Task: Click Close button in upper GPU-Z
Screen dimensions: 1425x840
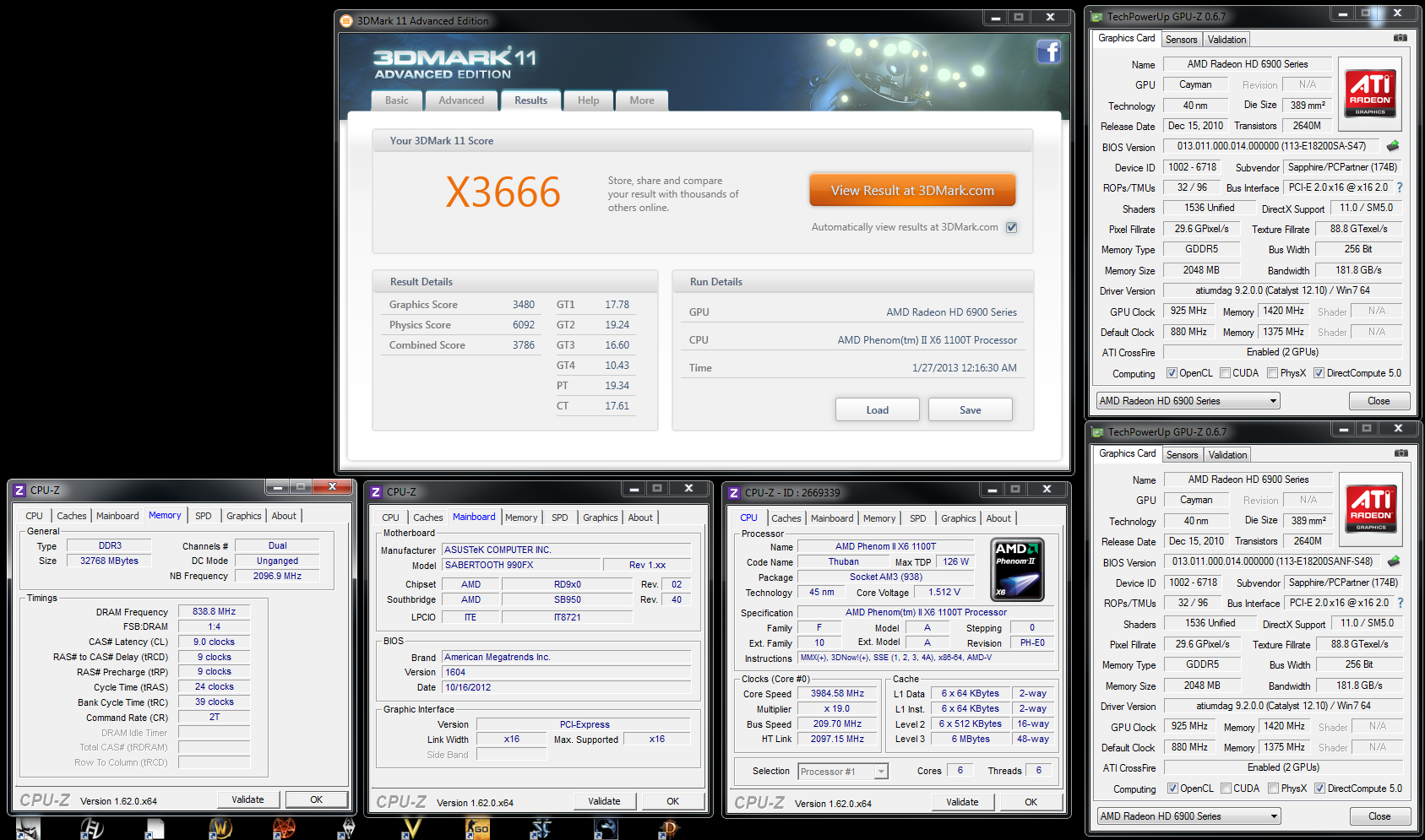Action: 1379,401
